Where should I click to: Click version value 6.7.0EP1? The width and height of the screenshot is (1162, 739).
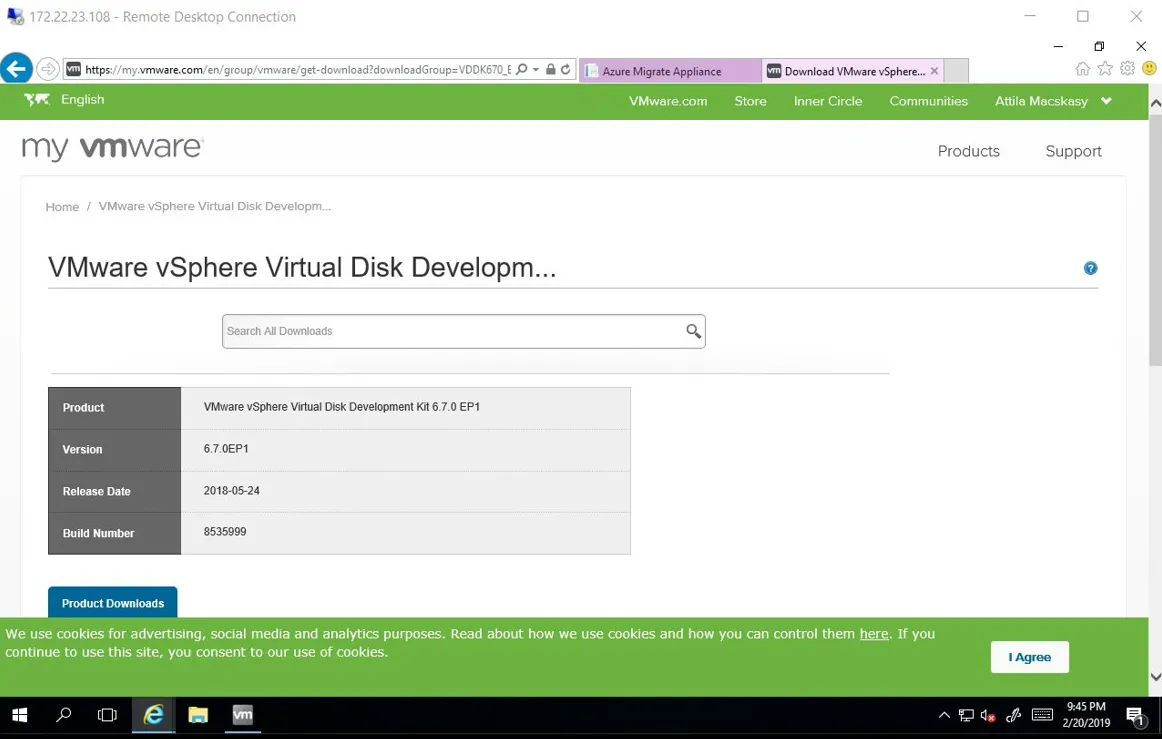coord(226,448)
